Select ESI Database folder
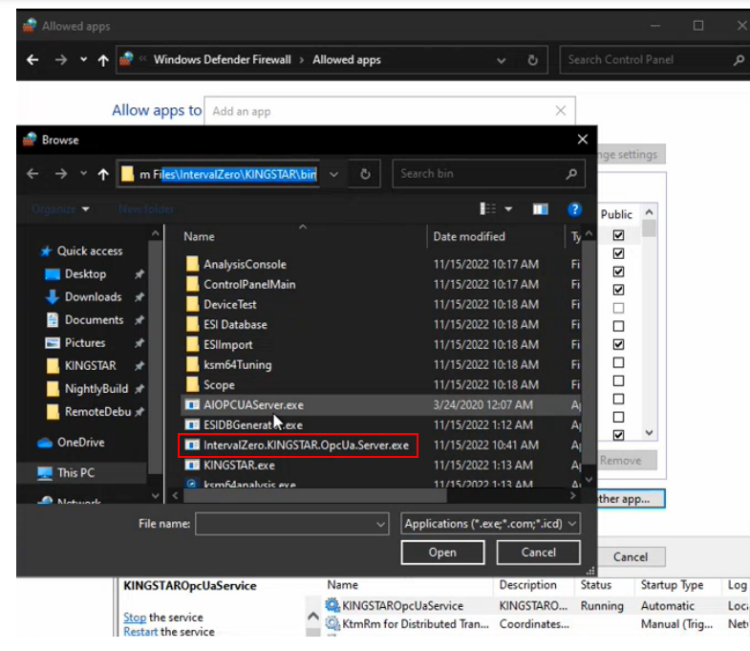 click(x=235, y=324)
